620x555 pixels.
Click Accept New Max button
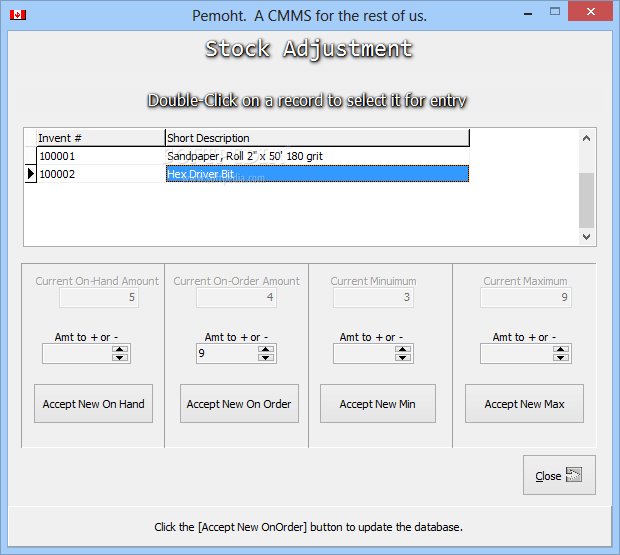click(524, 404)
